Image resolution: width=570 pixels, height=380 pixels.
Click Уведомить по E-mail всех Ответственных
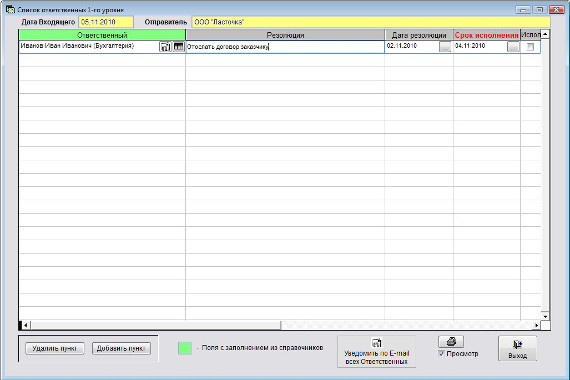point(376,352)
